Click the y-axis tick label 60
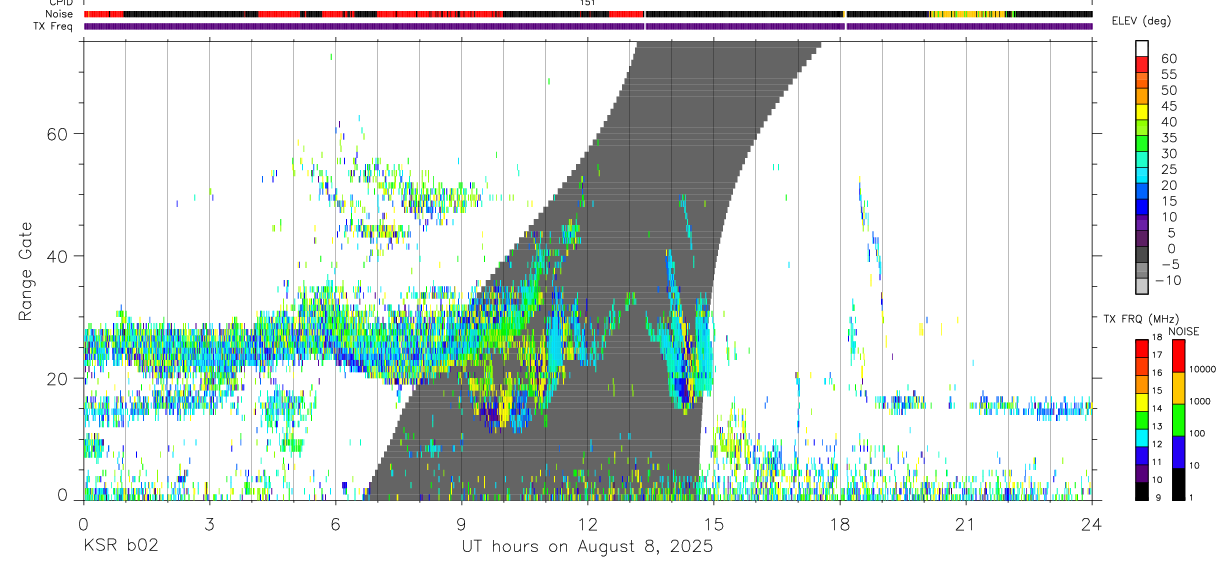 [58, 134]
